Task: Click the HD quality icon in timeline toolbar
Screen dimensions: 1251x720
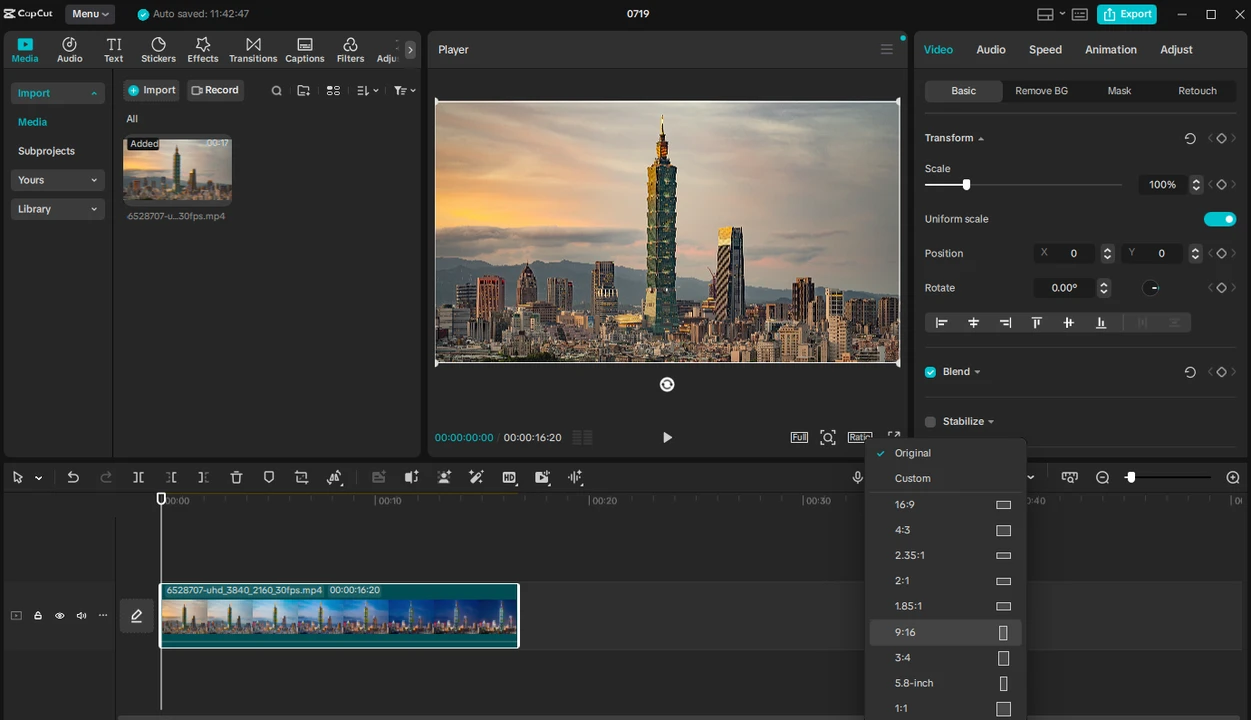Action: click(x=509, y=478)
